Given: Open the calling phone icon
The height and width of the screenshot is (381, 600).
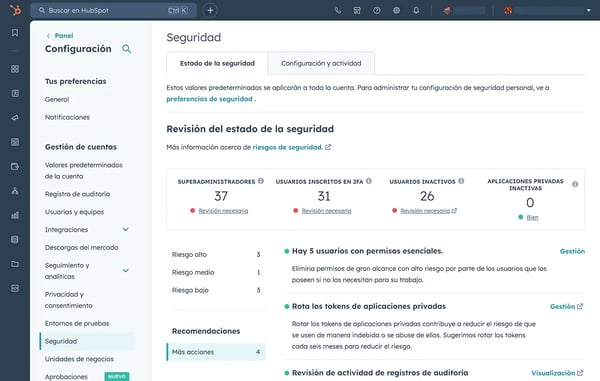Looking at the screenshot, I should (x=338, y=10).
